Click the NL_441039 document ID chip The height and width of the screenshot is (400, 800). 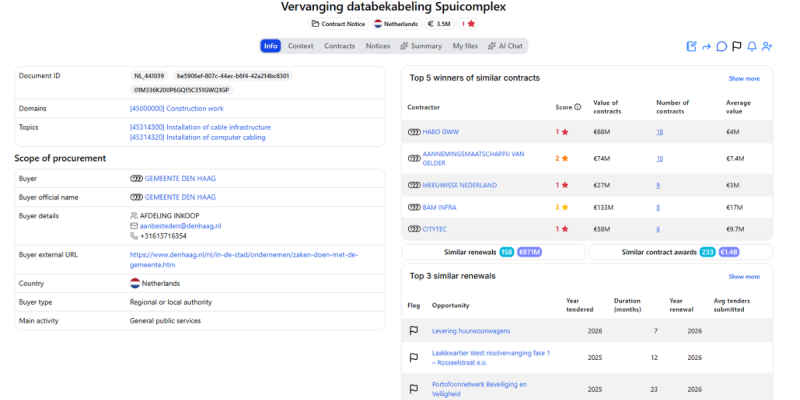149,76
